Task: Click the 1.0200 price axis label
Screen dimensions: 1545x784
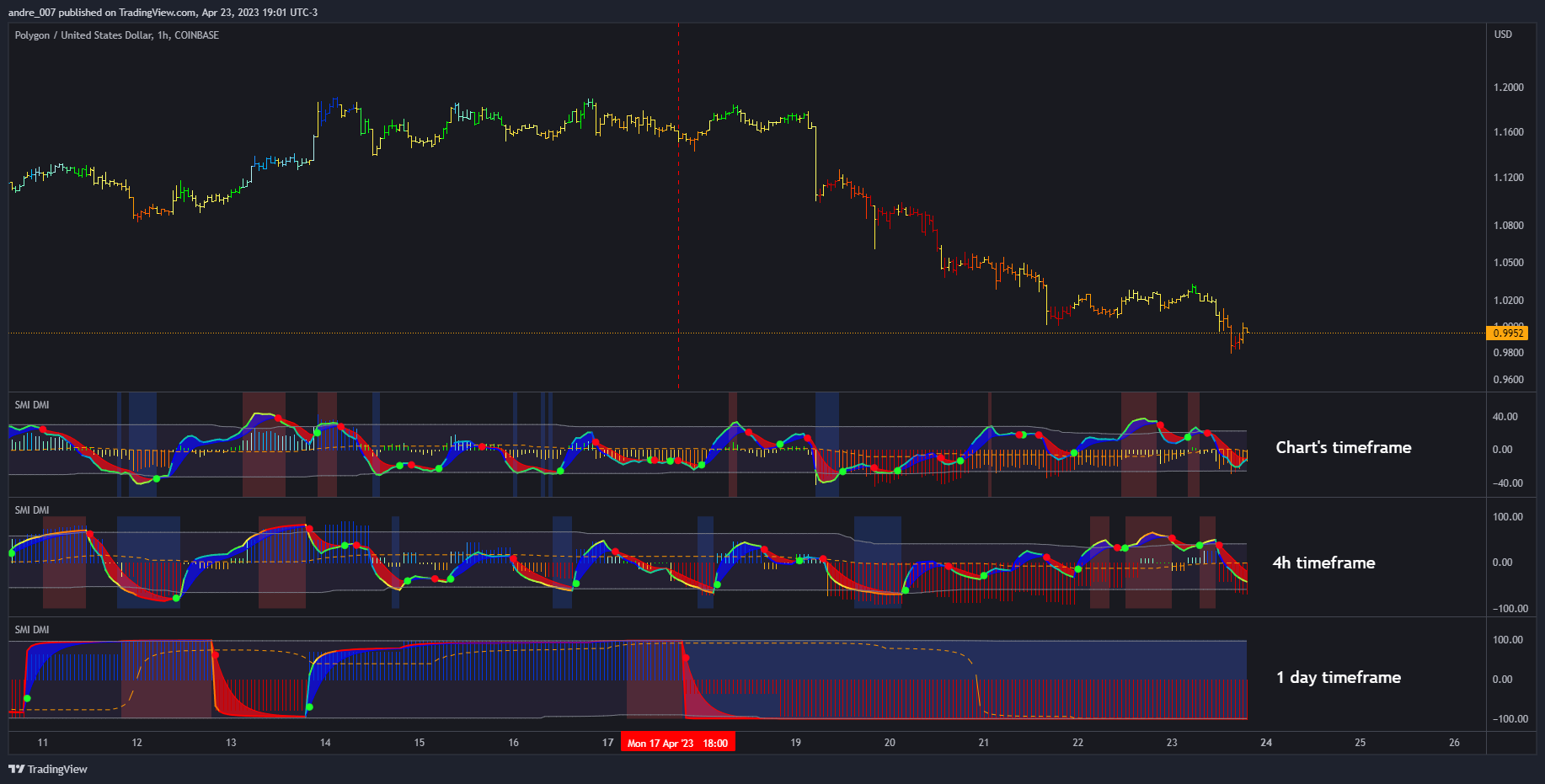Action: click(x=1508, y=301)
